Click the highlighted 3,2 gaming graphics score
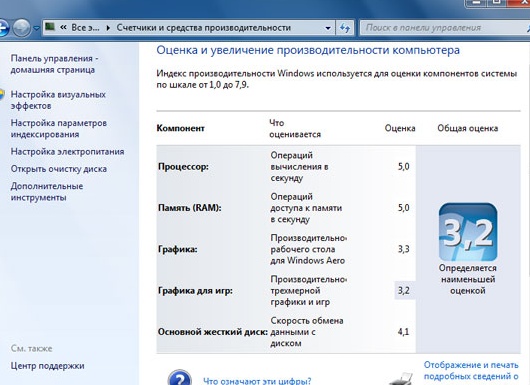 point(404,290)
